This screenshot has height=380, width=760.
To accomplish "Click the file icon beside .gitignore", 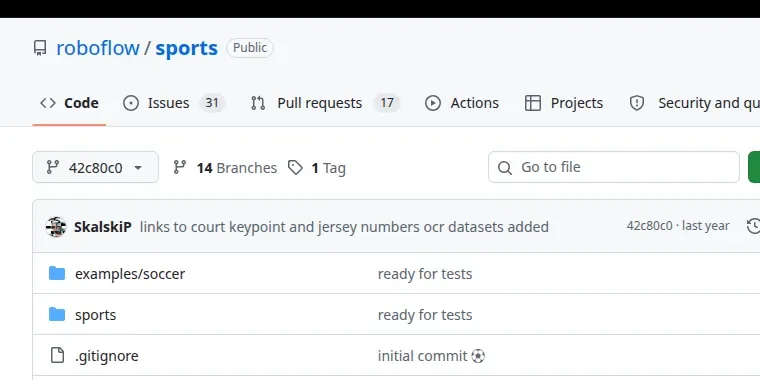I will tap(57, 355).
